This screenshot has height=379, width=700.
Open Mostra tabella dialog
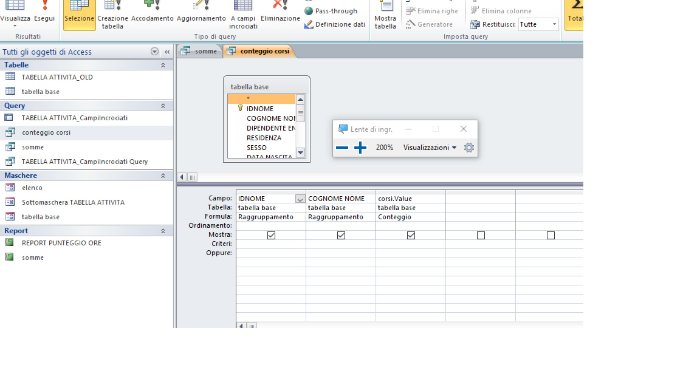tap(385, 14)
